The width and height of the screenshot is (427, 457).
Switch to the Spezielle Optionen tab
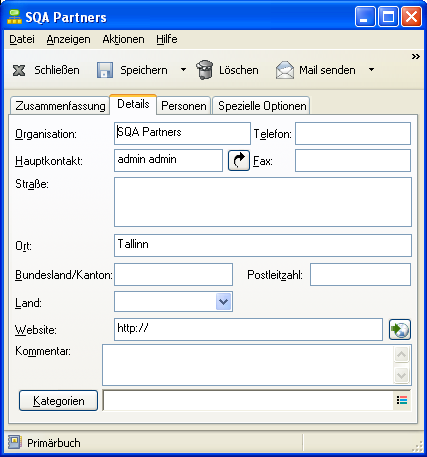click(x=262, y=106)
